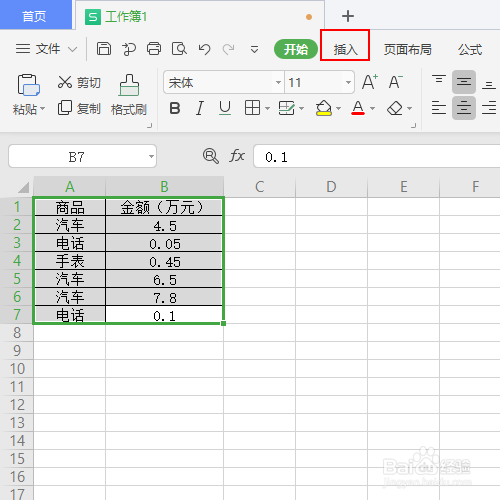The height and width of the screenshot is (500, 500).
Task: Click cell with 金额（万元）
Action: (x=164, y=207)
